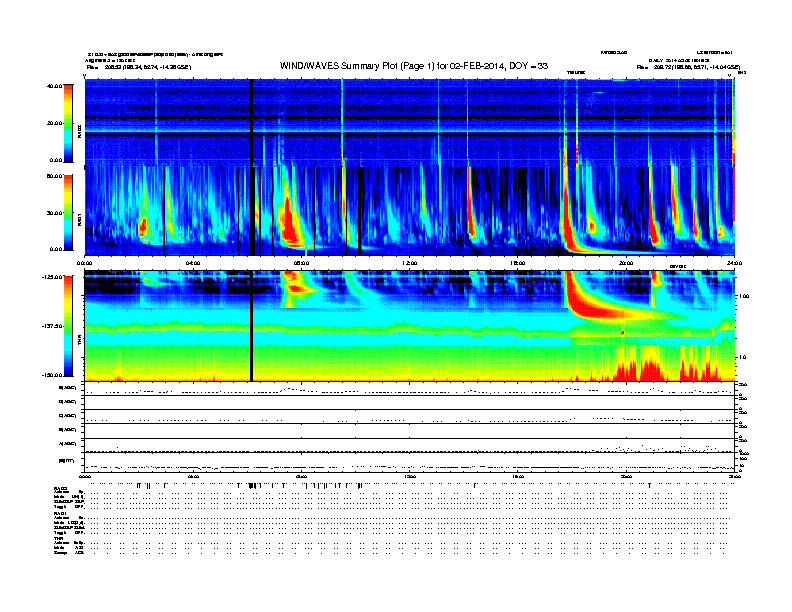Click the -150.00 label on TNR scale
The height and width of the screenshot is (612, 792).
coord(52,375)
